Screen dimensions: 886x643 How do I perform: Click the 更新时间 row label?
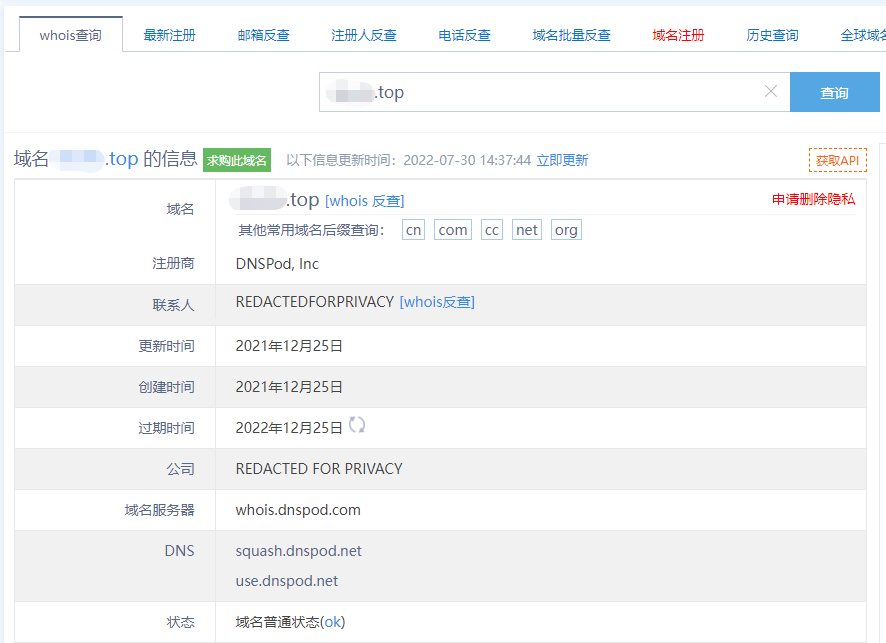click(x=166, y=346)
